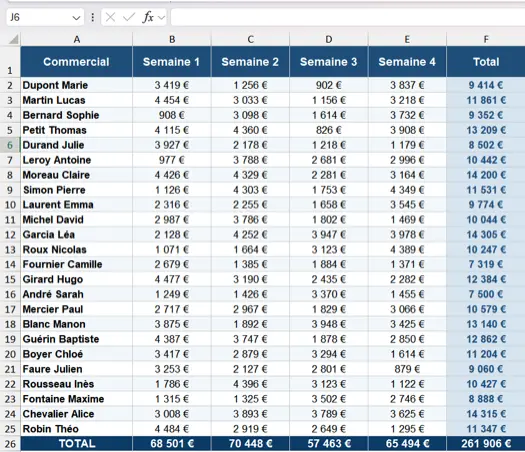The image size is (525, 452).
Task: Select row 1 header
Action: point(10,62)
